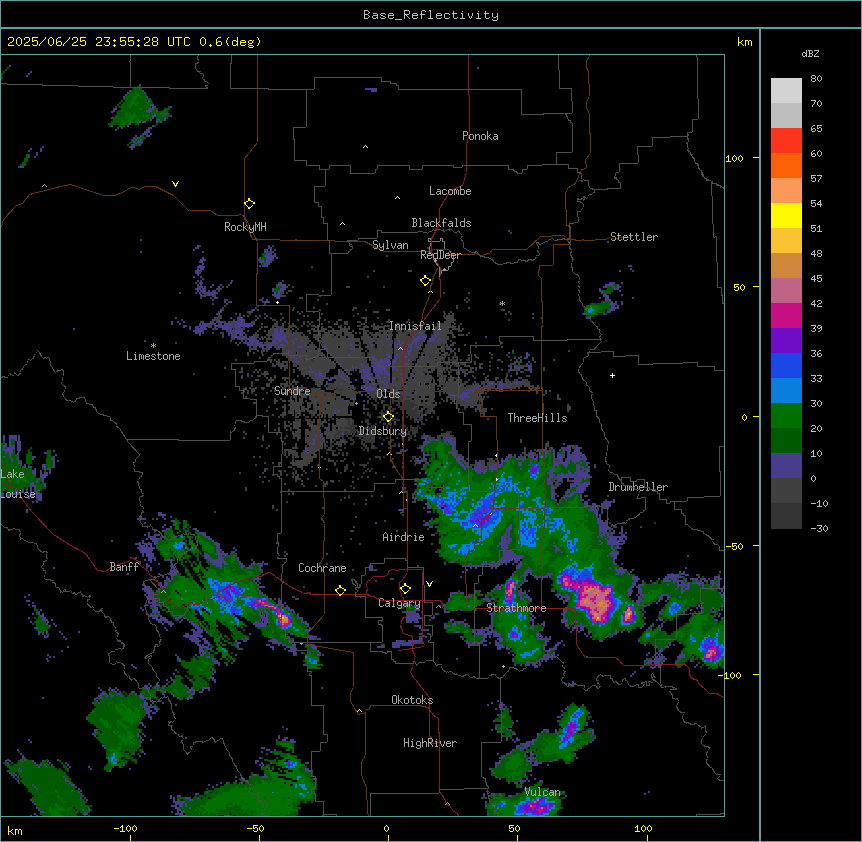Click the pink storm core east of Strathmore
862x842 pixels.
click(x=595, y=600)
